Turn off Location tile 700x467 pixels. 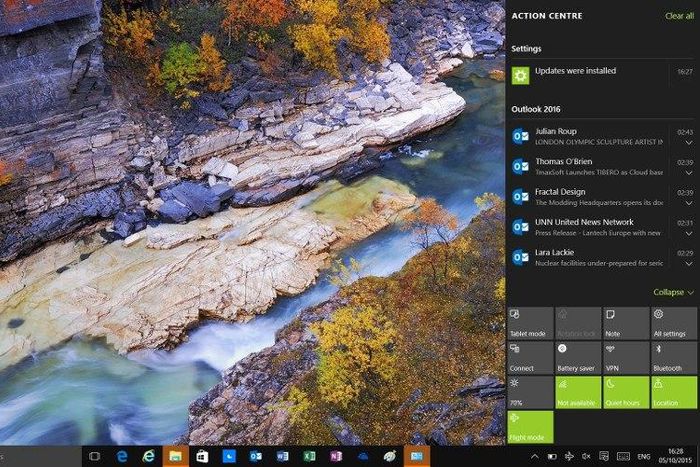coord(674,392)
